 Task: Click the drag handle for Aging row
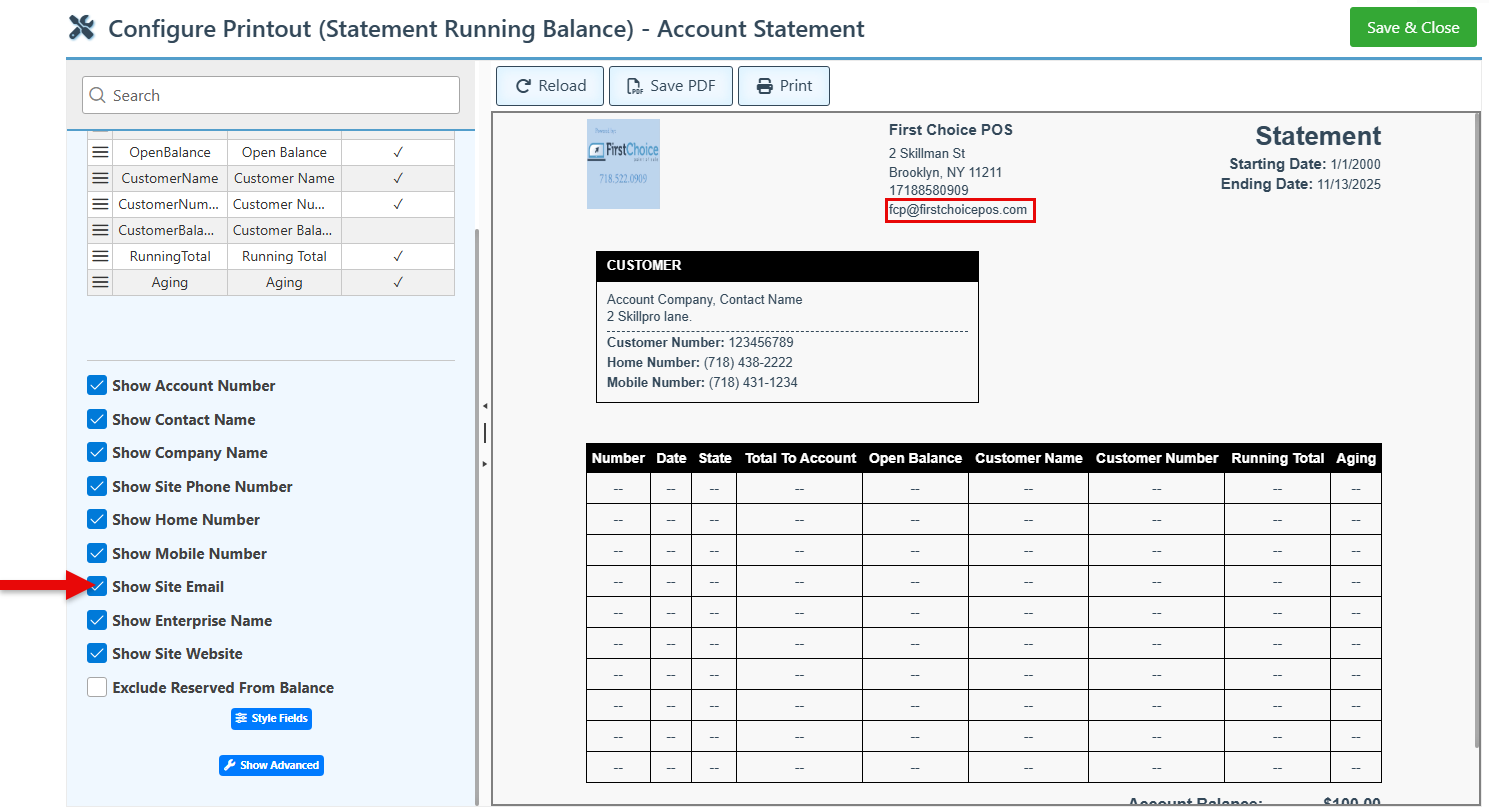click(100, 282)
